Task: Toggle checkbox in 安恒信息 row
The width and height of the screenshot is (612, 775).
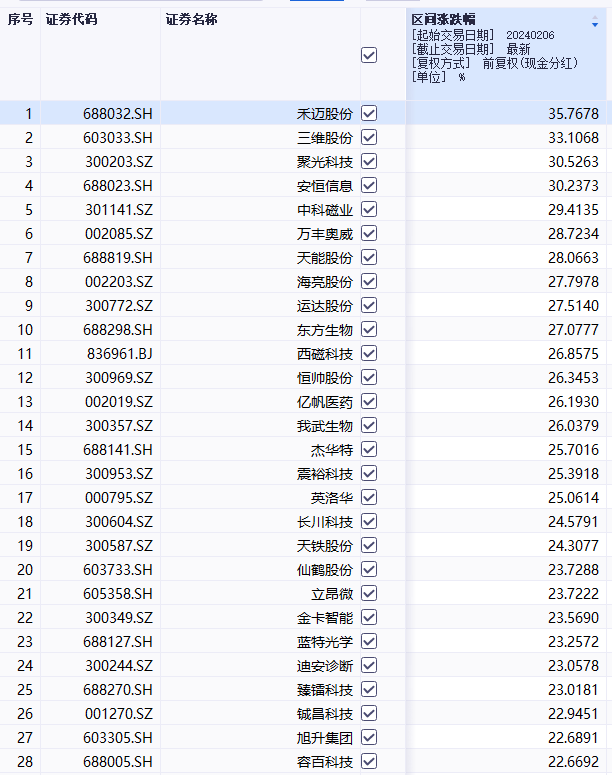Action: tap(369, 185)
